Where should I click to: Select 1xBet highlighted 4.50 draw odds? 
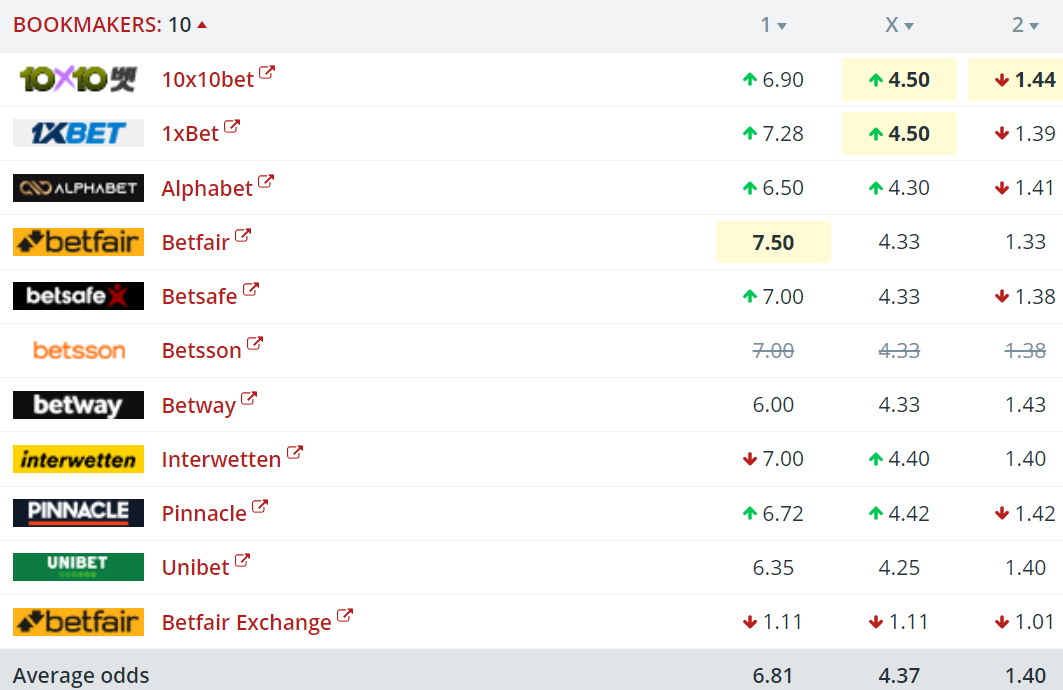coord(899,134)
